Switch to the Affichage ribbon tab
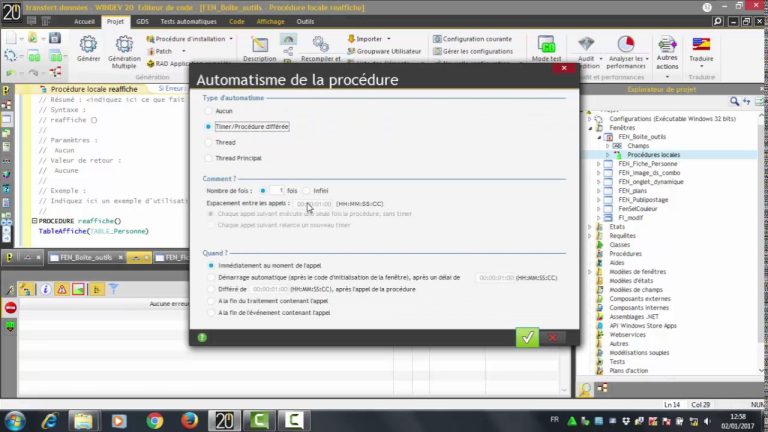Image resolution: width=768 pixels, height=432 pixels. pyautogui.click(x=270, y=20)
